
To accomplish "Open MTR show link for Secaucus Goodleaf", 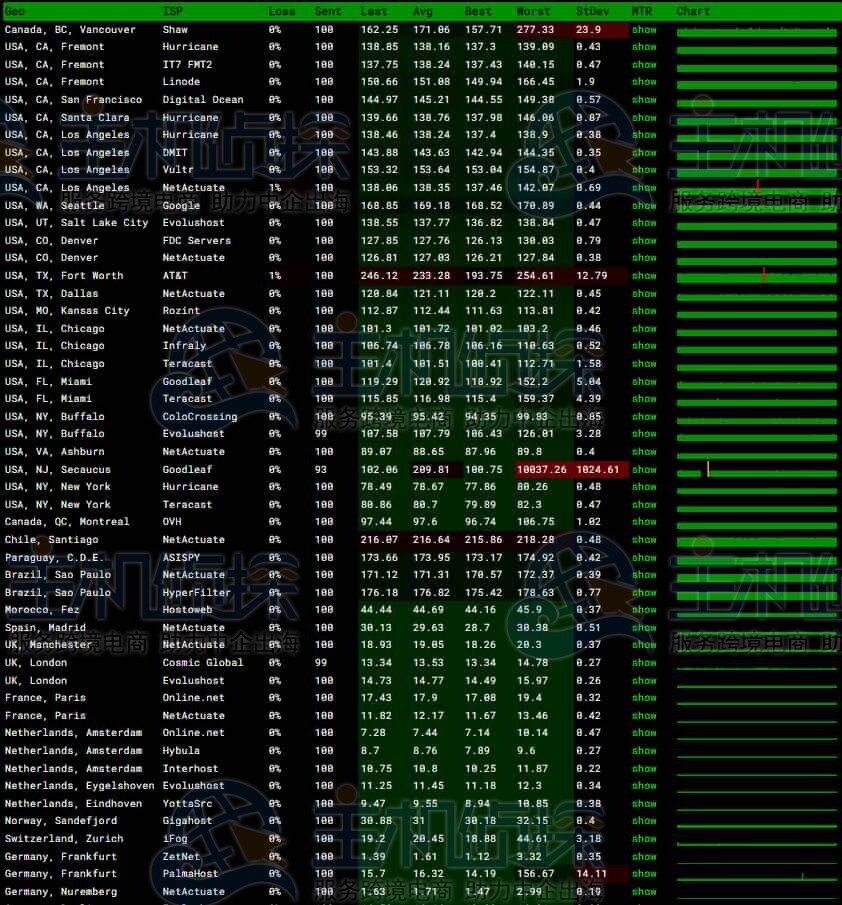I will (644, 470).
